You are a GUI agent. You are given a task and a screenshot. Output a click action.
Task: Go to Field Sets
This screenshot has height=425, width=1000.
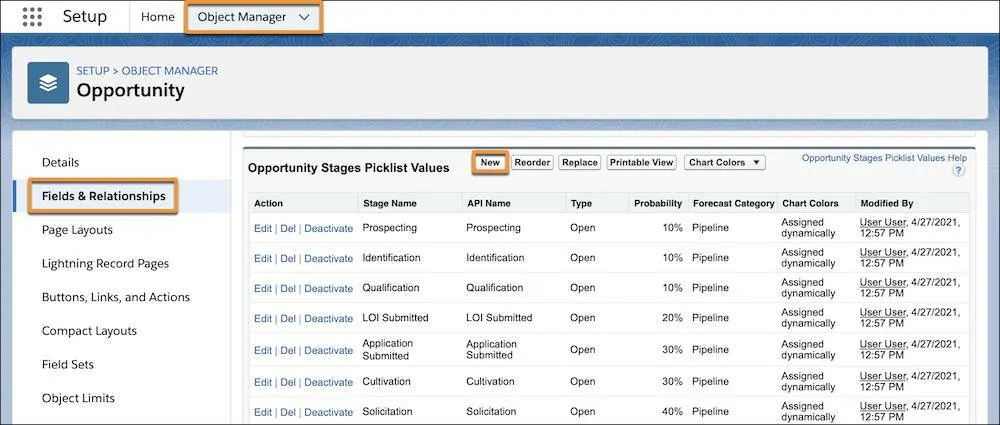click(x=68, y=364)
